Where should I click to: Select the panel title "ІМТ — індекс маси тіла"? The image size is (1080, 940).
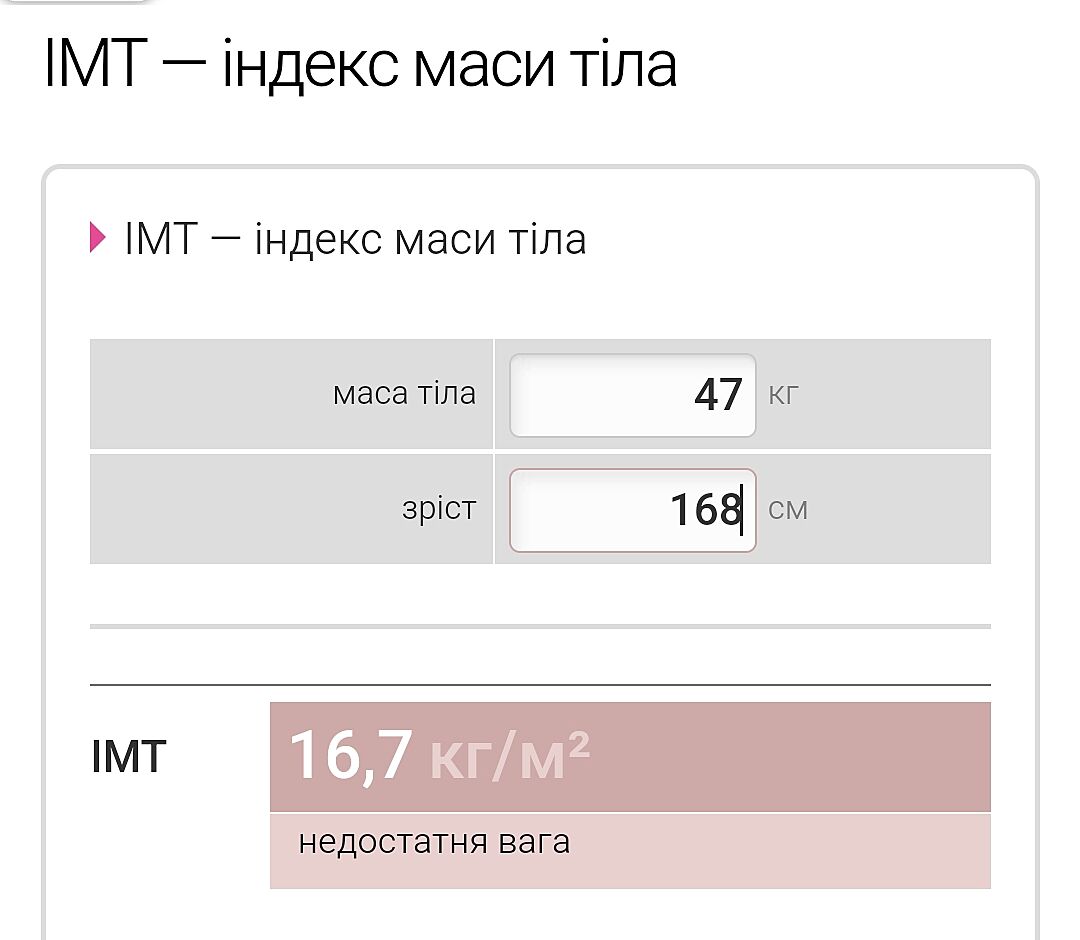(x=355, y=240)
